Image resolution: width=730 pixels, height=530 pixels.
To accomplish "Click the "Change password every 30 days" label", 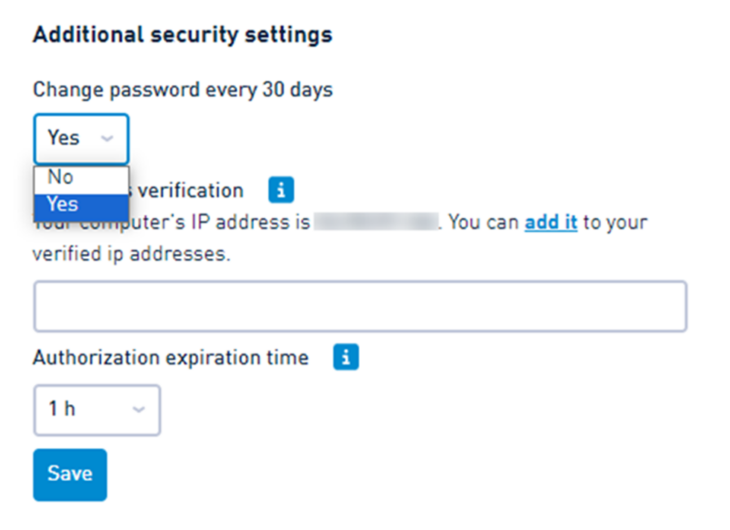I will pyautogui.click(x=183, y=90).
